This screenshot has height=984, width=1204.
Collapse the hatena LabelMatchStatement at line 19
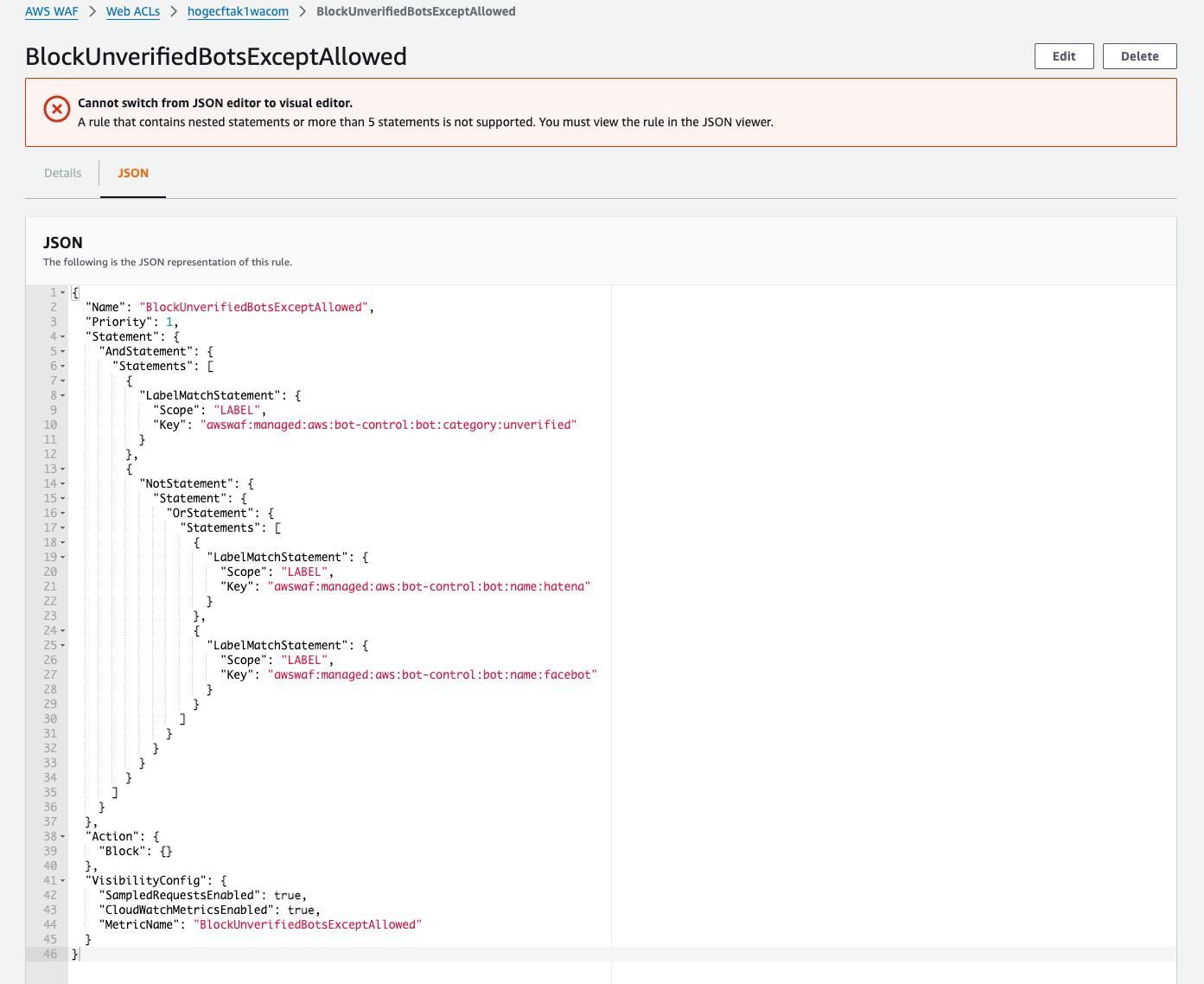click(63, 558)
